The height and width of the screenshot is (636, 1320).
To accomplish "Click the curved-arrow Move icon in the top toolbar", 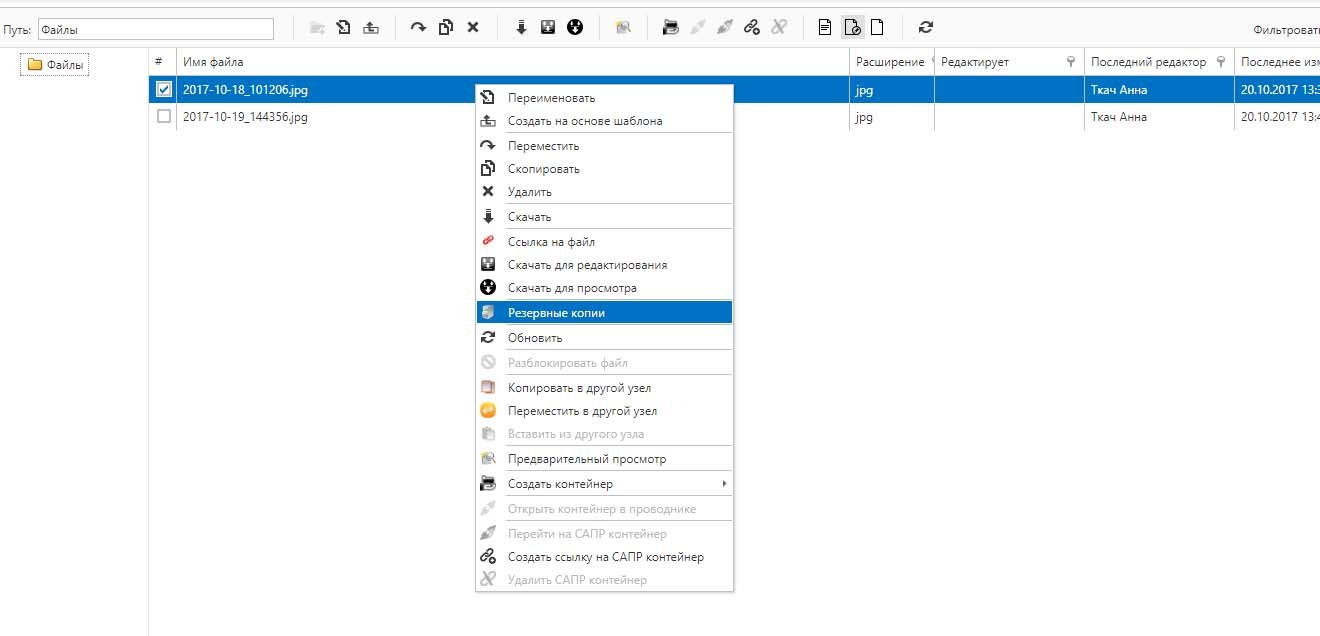I will (x=418, y=28).
